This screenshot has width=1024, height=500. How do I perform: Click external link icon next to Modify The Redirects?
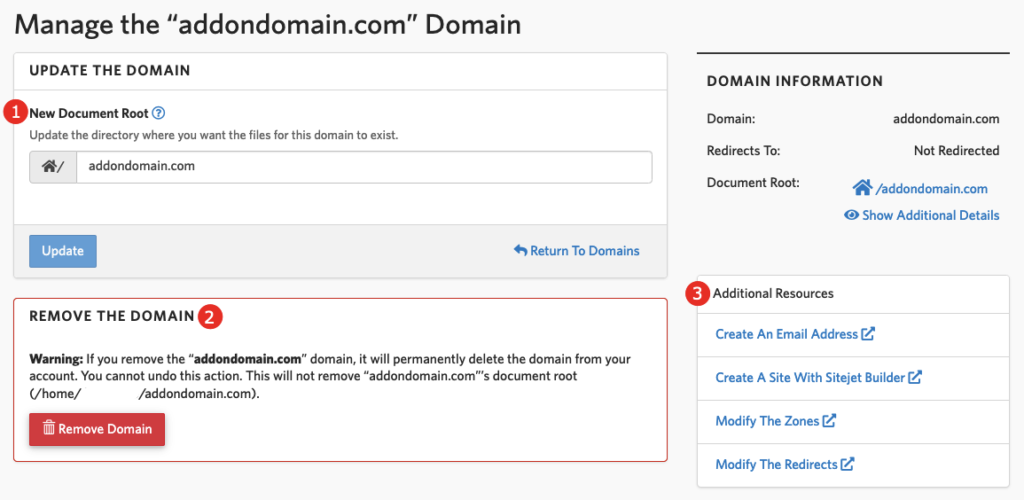(x=848, y=464)
